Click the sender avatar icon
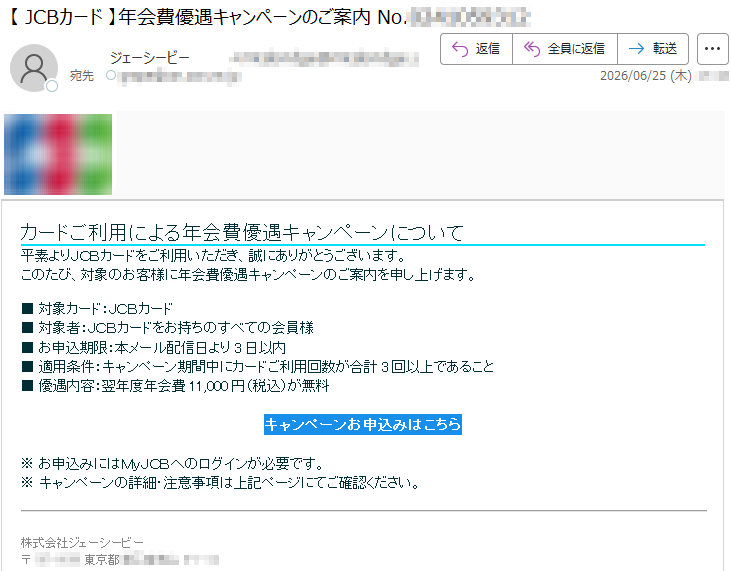 tap(34, 68)
